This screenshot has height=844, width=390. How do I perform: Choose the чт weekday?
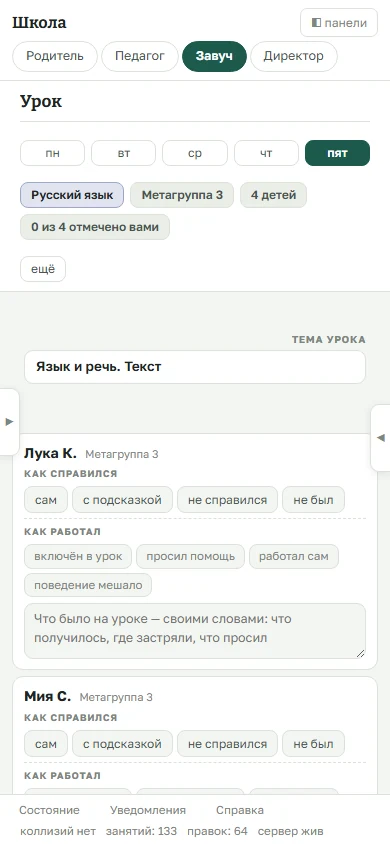(266, 153)
